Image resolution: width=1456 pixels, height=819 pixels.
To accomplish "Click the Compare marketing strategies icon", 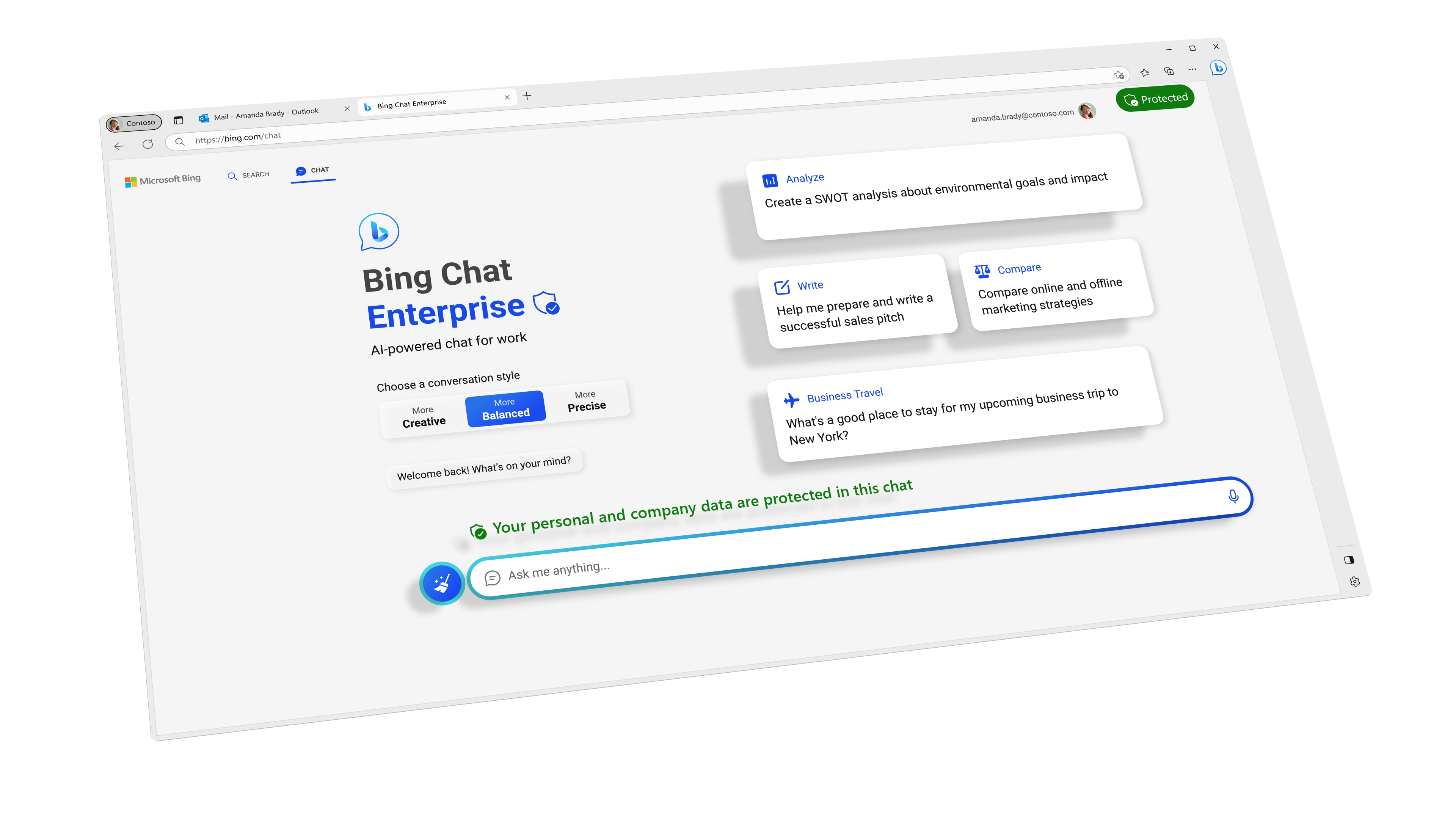I will click(x=983, y=269).
